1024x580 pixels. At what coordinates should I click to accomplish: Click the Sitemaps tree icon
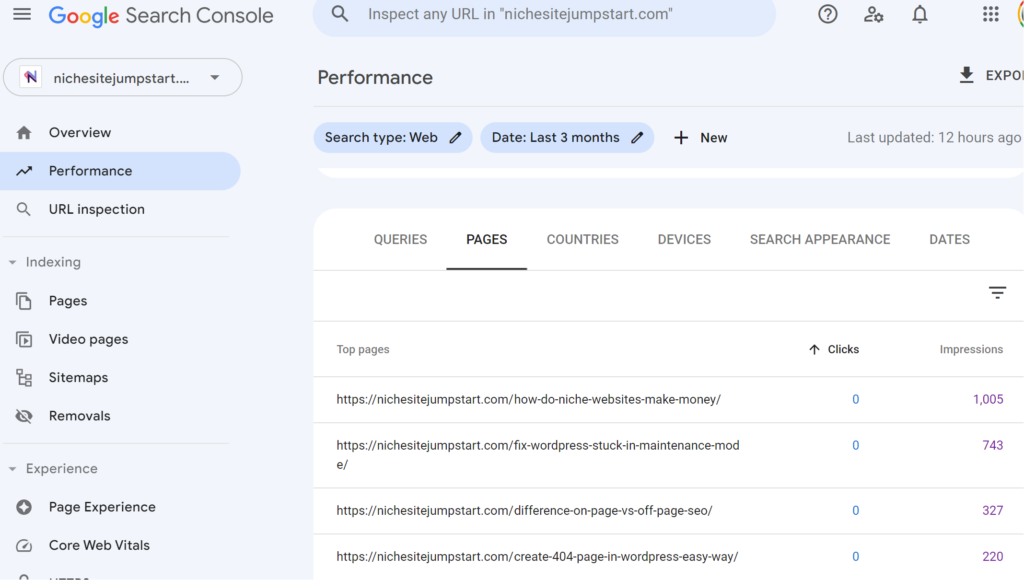click(24, 378)
